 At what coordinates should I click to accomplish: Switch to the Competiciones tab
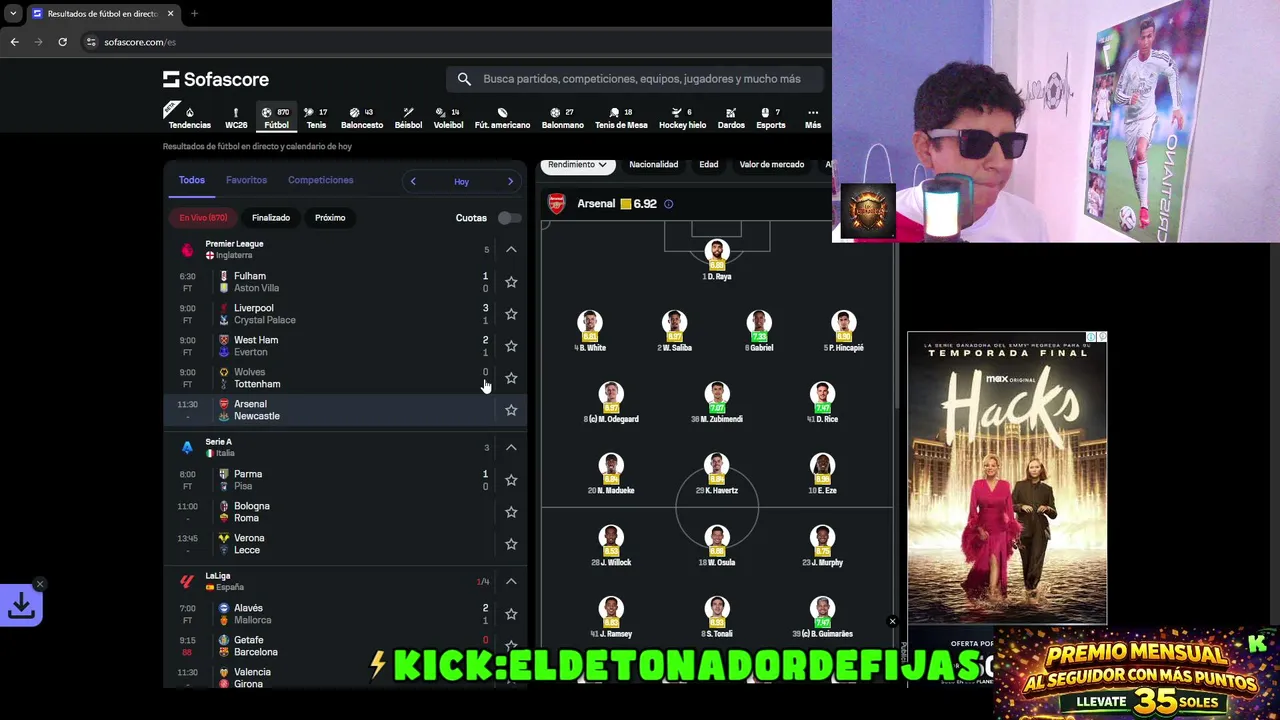[320, 180]
